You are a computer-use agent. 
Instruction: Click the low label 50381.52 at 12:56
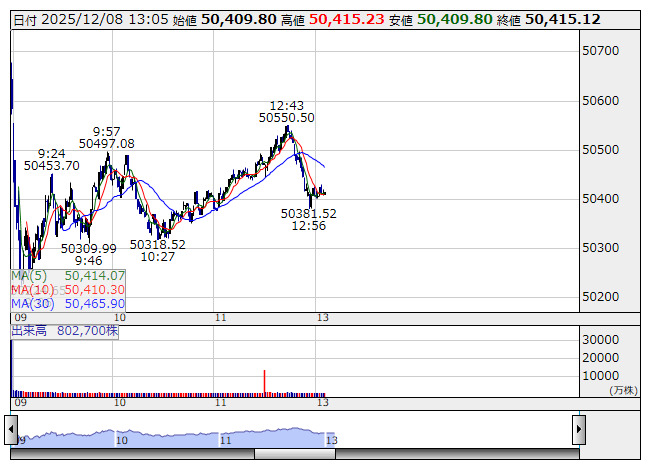click(x=309, y=214)
